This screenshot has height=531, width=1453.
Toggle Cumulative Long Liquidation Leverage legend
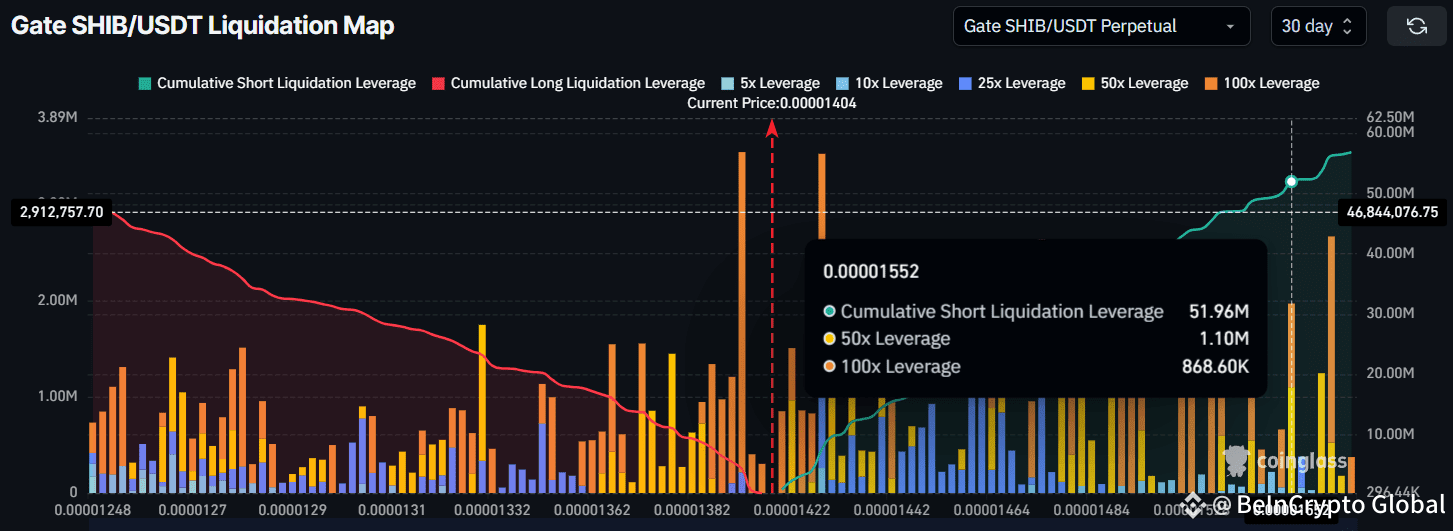568,83
